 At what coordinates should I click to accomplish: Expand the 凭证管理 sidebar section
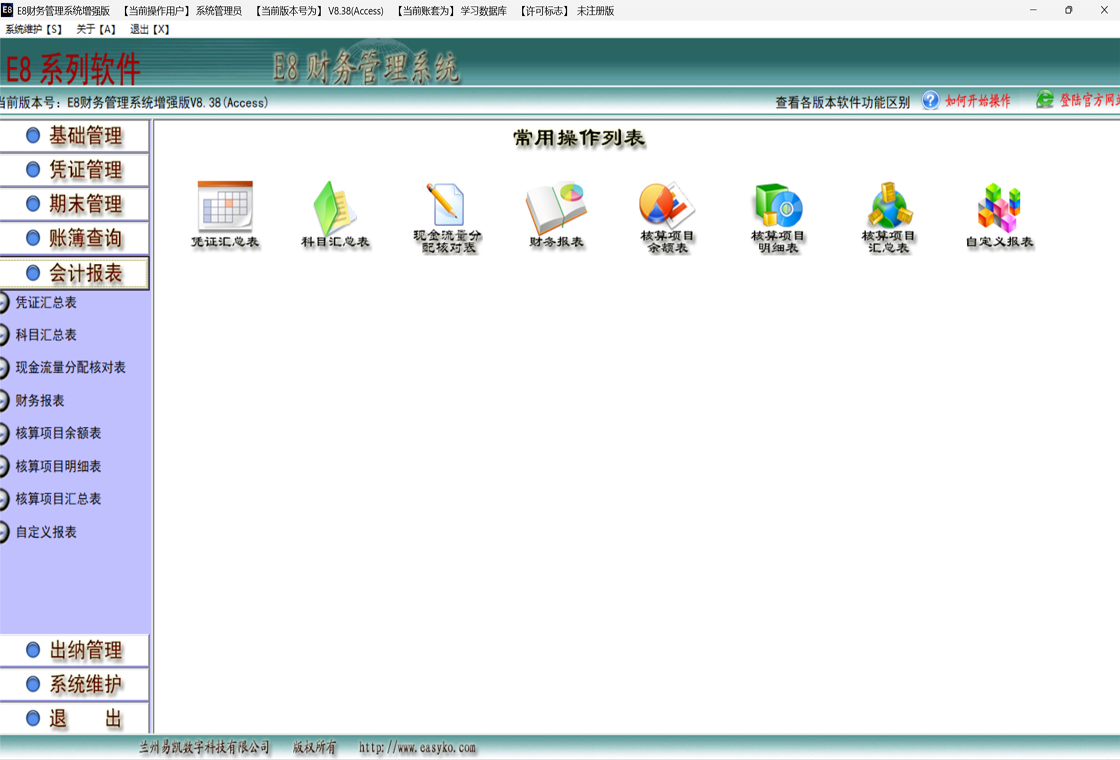[75, 170]
